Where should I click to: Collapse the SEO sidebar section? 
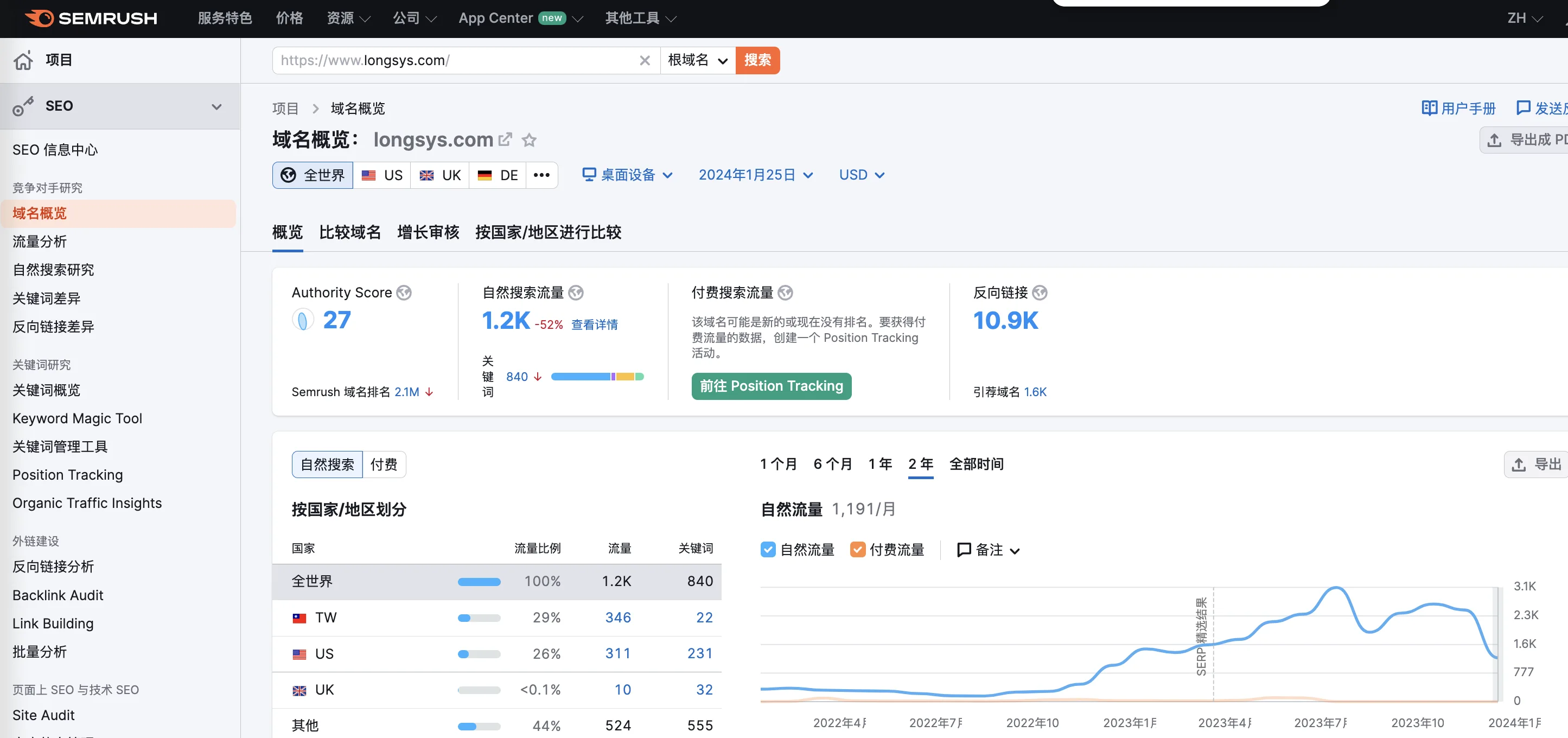pos(216,106)
